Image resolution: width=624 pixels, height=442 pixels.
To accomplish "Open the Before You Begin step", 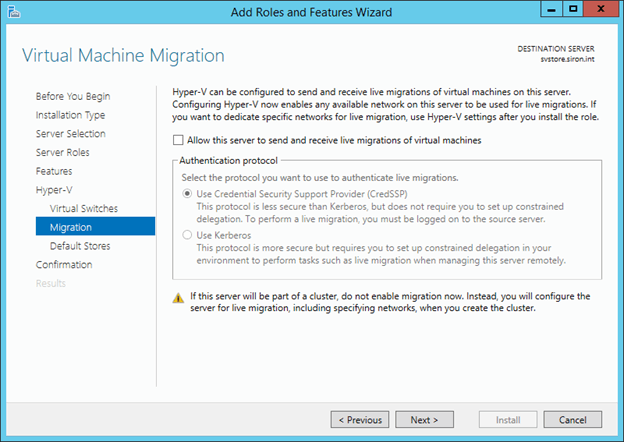I will click(73, 96).
